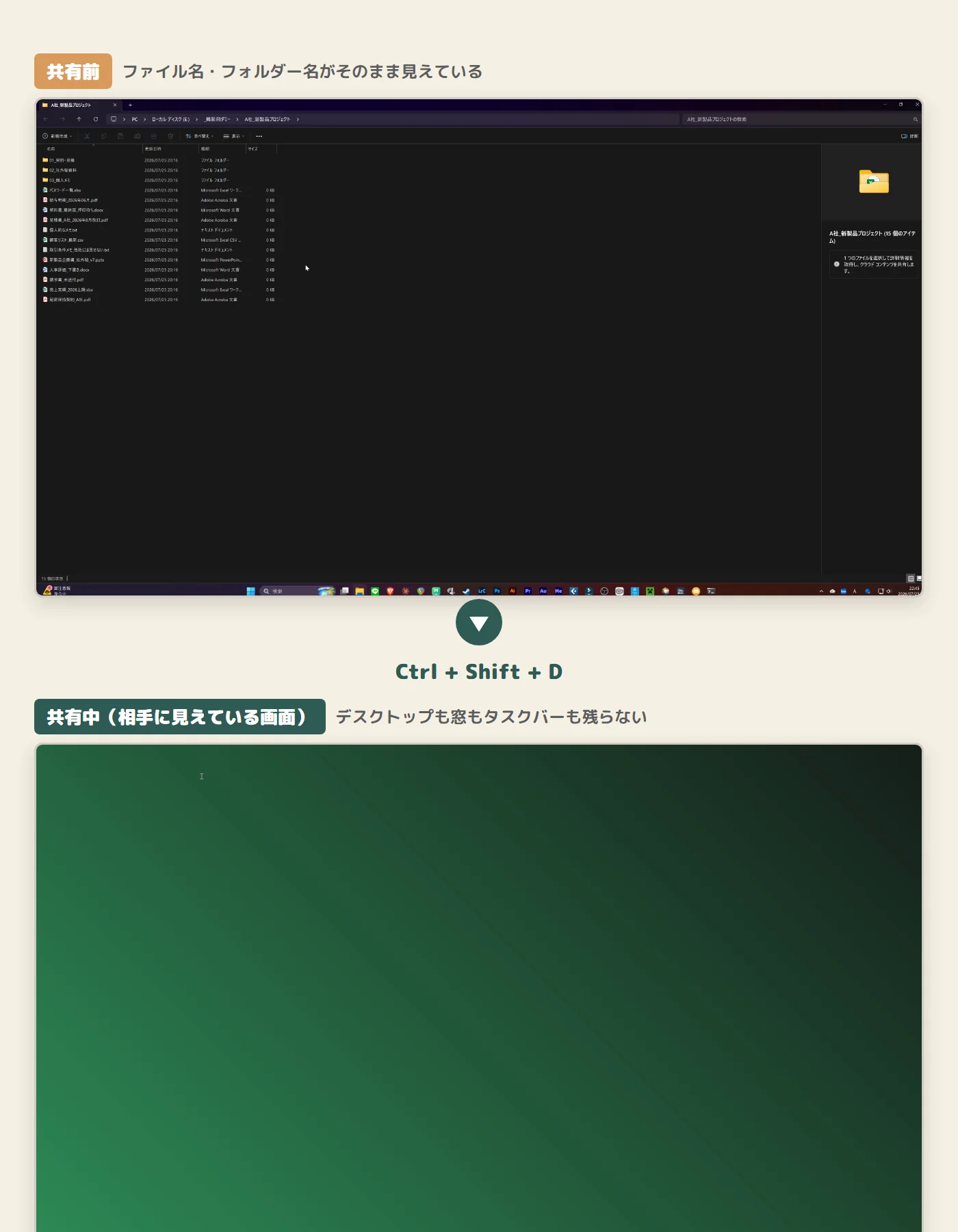Open the 表示 view dropdown
The width and height of the screenshot is (958, 1232).
point(234,136)
